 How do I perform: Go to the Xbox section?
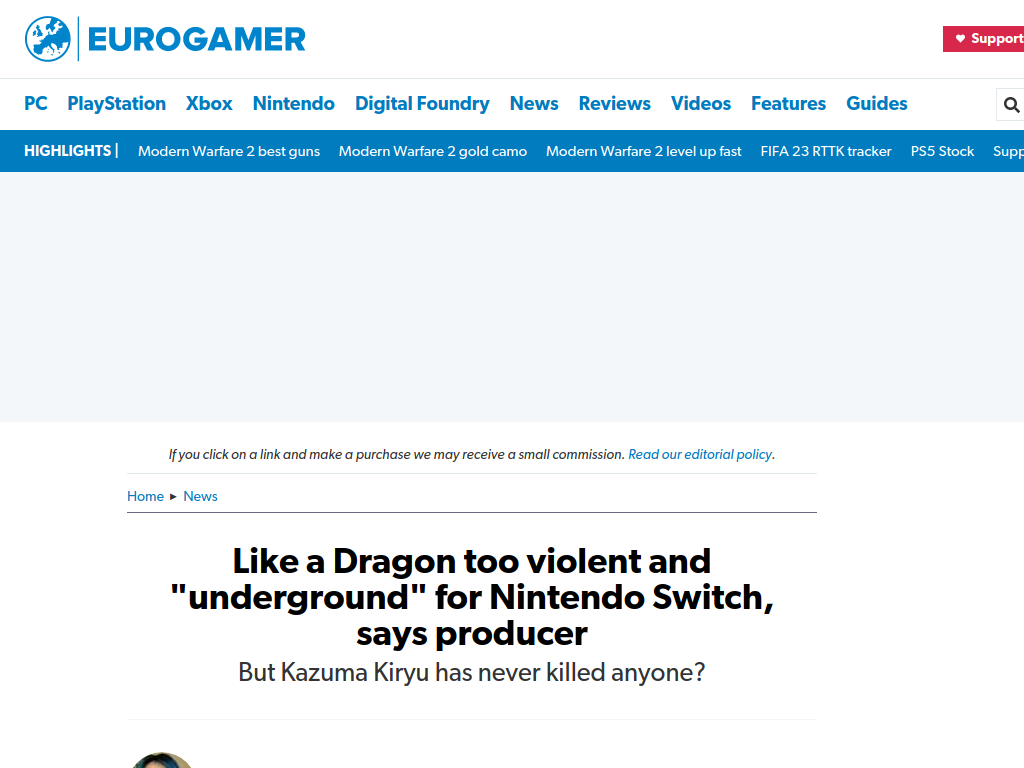(209, 103)
